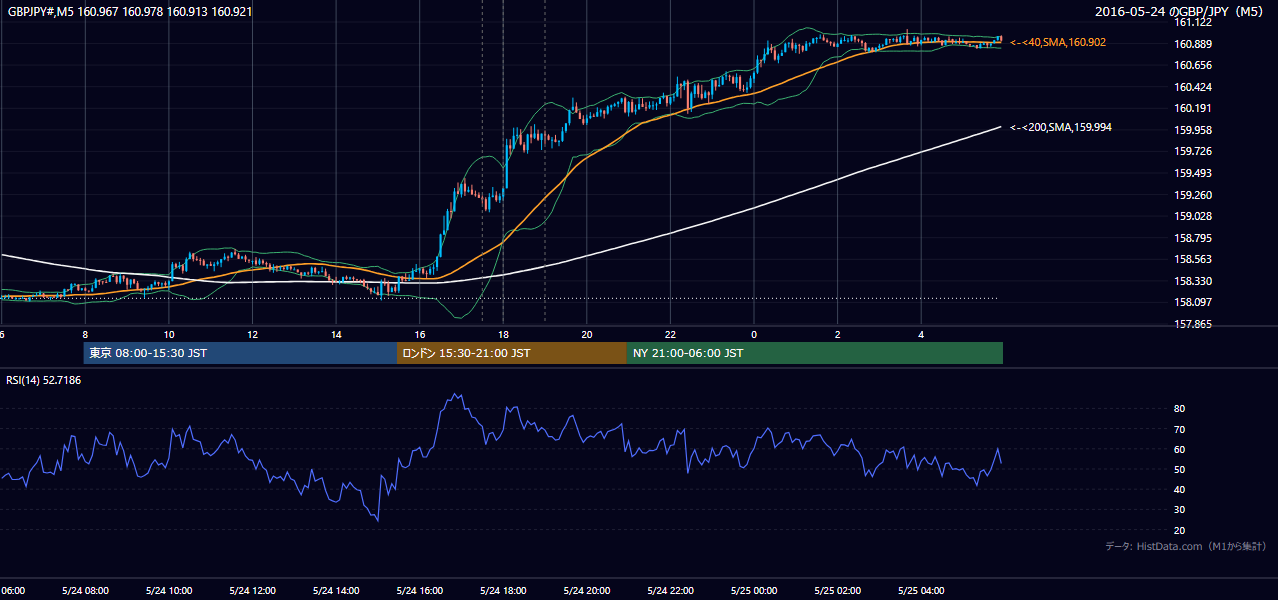
Task: Click hour 20 on the price chart time axis
Action: point(587,335)
